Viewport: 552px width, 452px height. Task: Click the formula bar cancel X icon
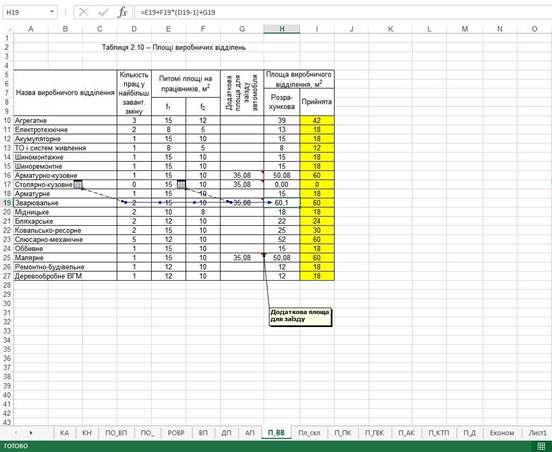click(83, 12)
